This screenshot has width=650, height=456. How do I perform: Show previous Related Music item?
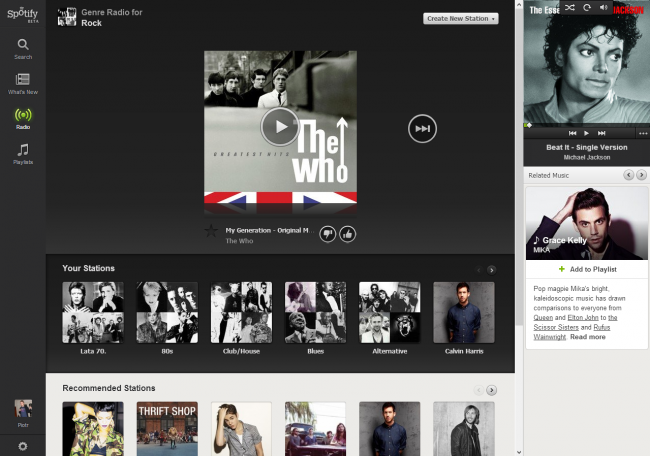pyautogui.click(x=628, y=175)
